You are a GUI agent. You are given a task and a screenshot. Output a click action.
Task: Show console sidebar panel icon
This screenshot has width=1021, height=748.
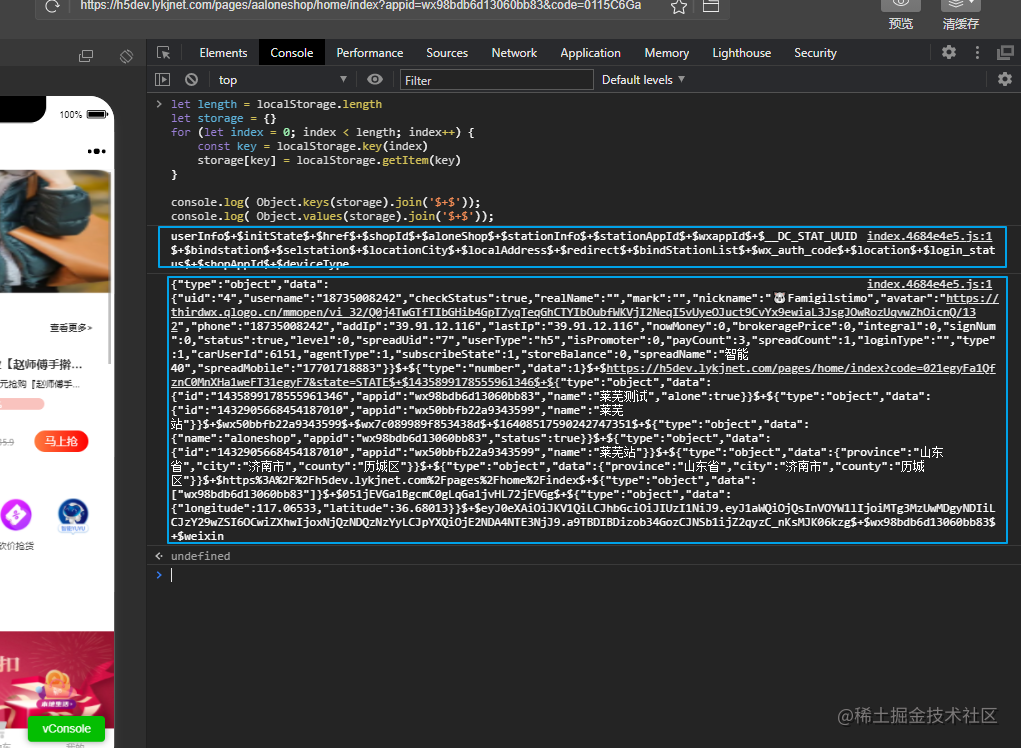(162, 79)
